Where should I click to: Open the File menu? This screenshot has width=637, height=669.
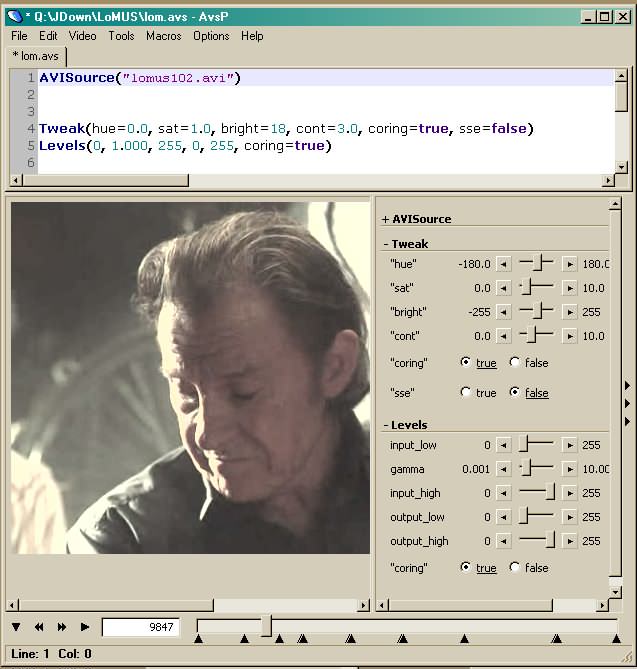pyautogui.click(x=19, y=36)
